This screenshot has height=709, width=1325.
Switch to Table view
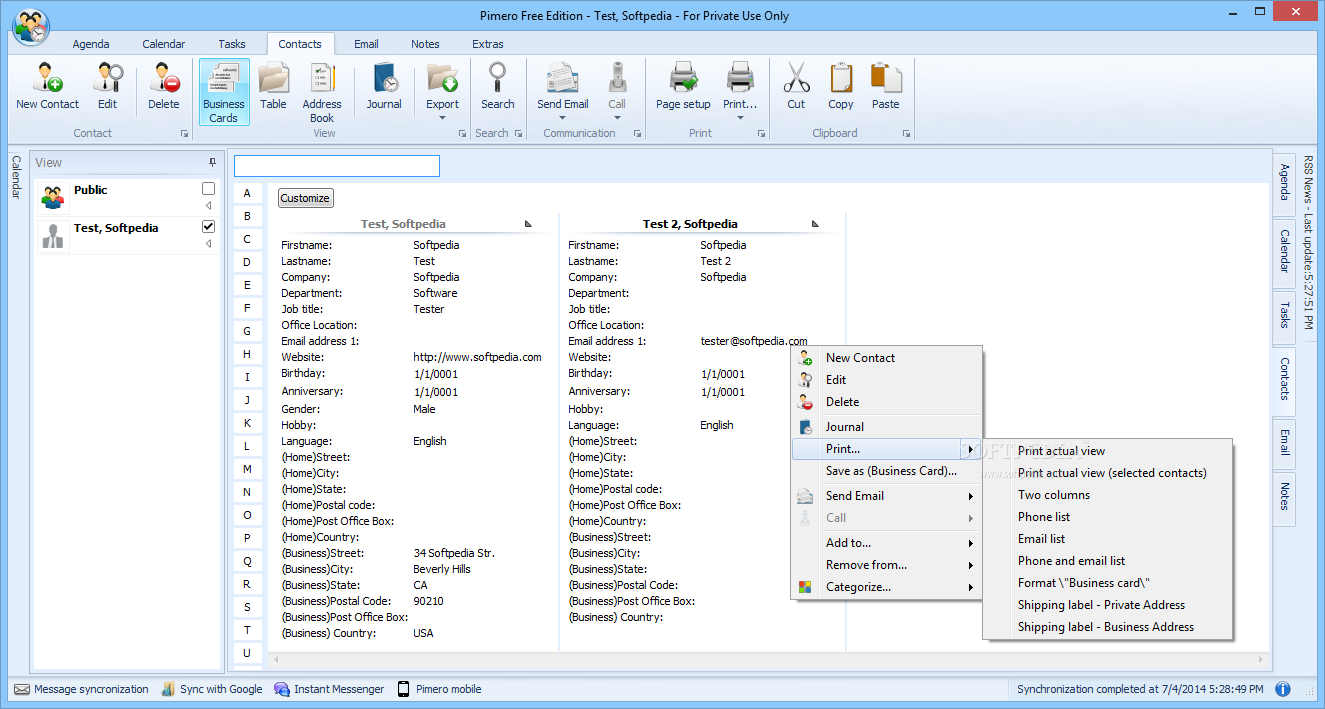click(273, 85)
